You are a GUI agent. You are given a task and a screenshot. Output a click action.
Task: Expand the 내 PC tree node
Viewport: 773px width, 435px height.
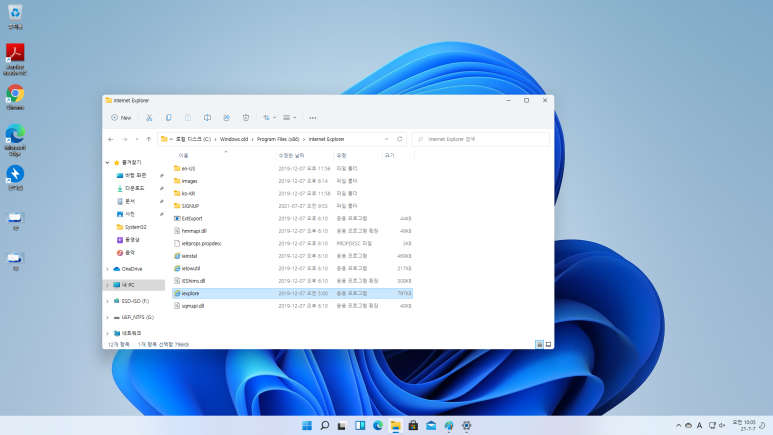point(107,285)
